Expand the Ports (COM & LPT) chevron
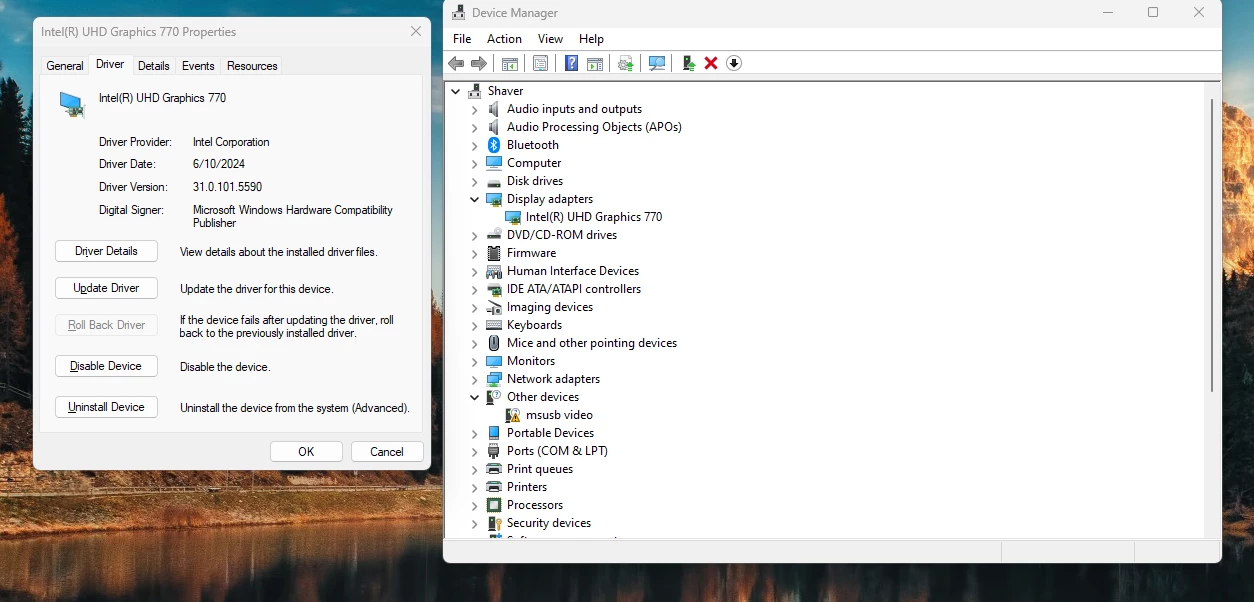The width and height of the screenshot is (1254, 602). coord(475,451)
